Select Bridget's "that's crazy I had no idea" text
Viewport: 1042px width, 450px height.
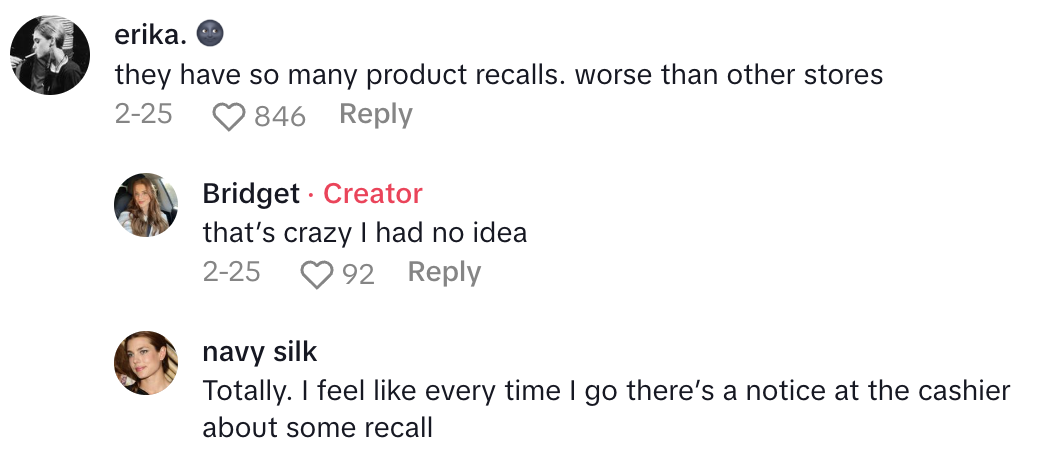[x=364, y=232]
